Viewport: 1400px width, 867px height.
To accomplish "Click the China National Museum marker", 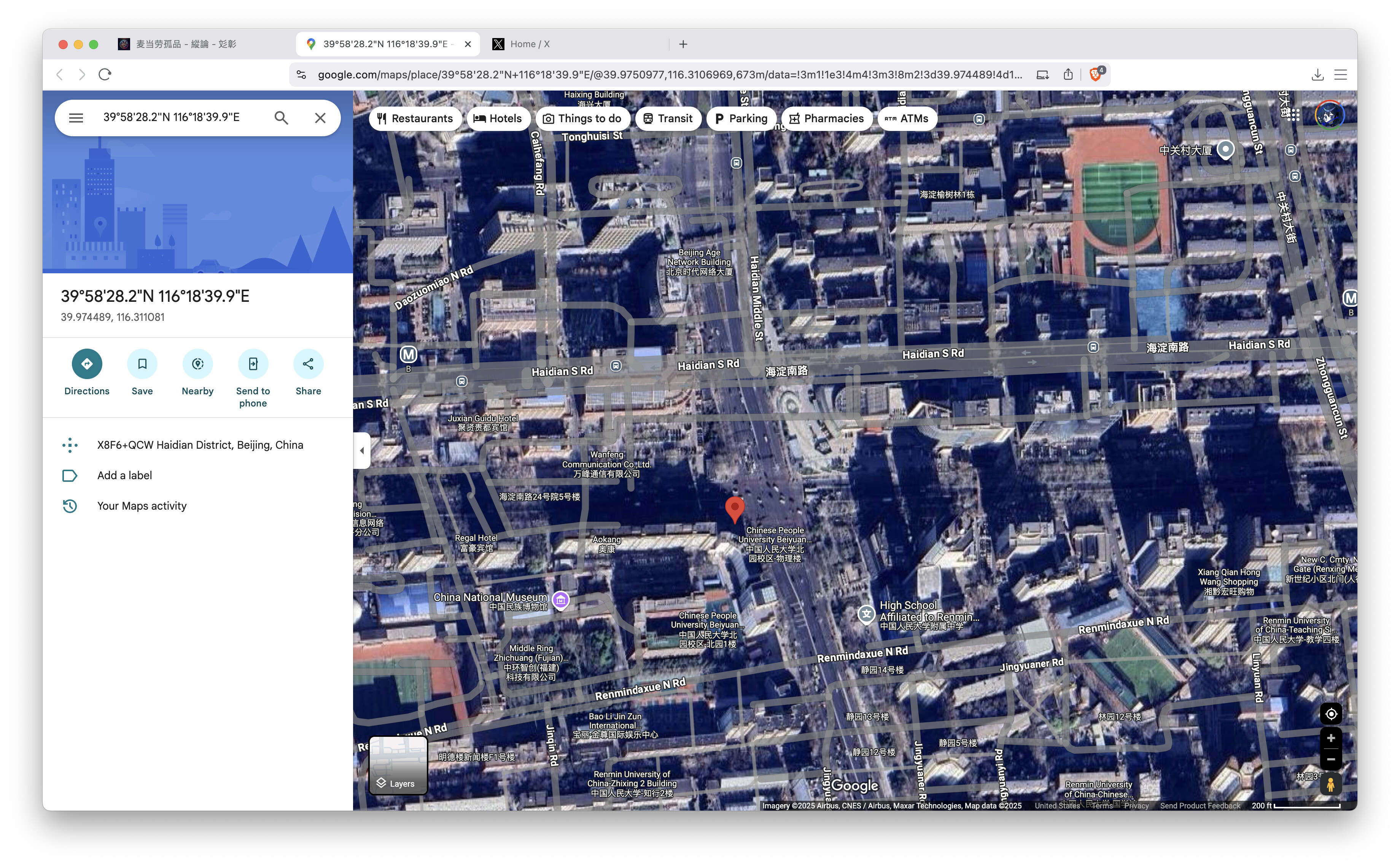I will tap(560, 600).
